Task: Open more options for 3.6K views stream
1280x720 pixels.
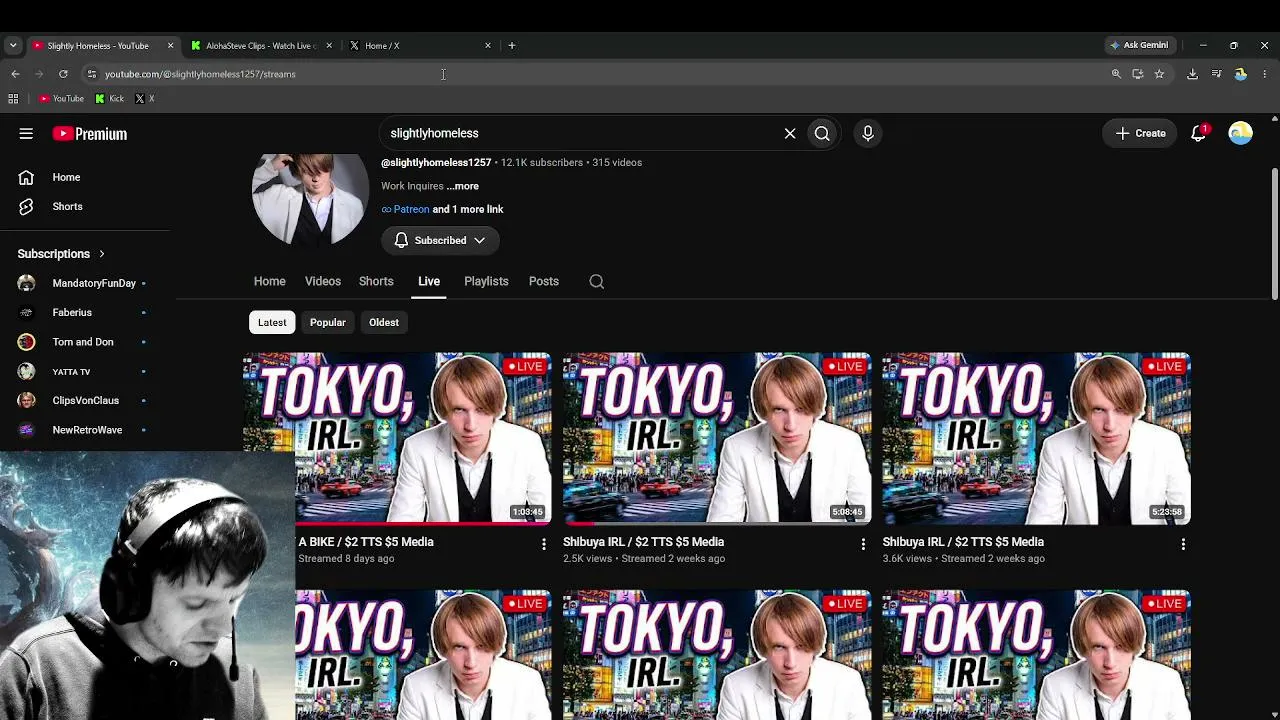Action: 1183,544
